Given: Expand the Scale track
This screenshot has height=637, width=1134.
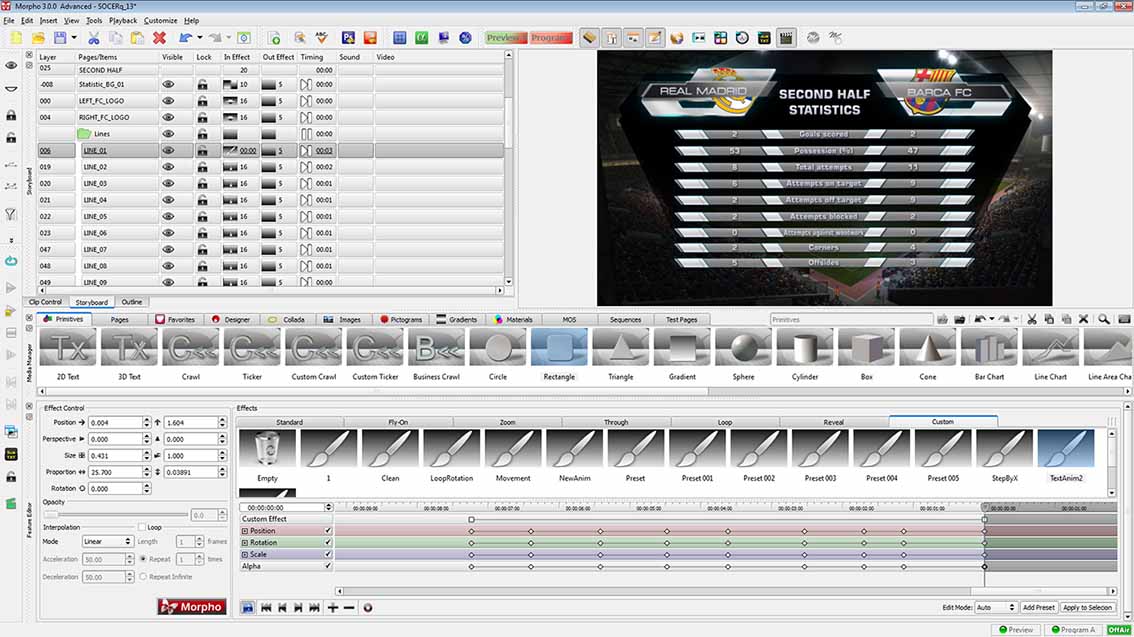Looking at the screenshot, I should [x=244, y=555].
